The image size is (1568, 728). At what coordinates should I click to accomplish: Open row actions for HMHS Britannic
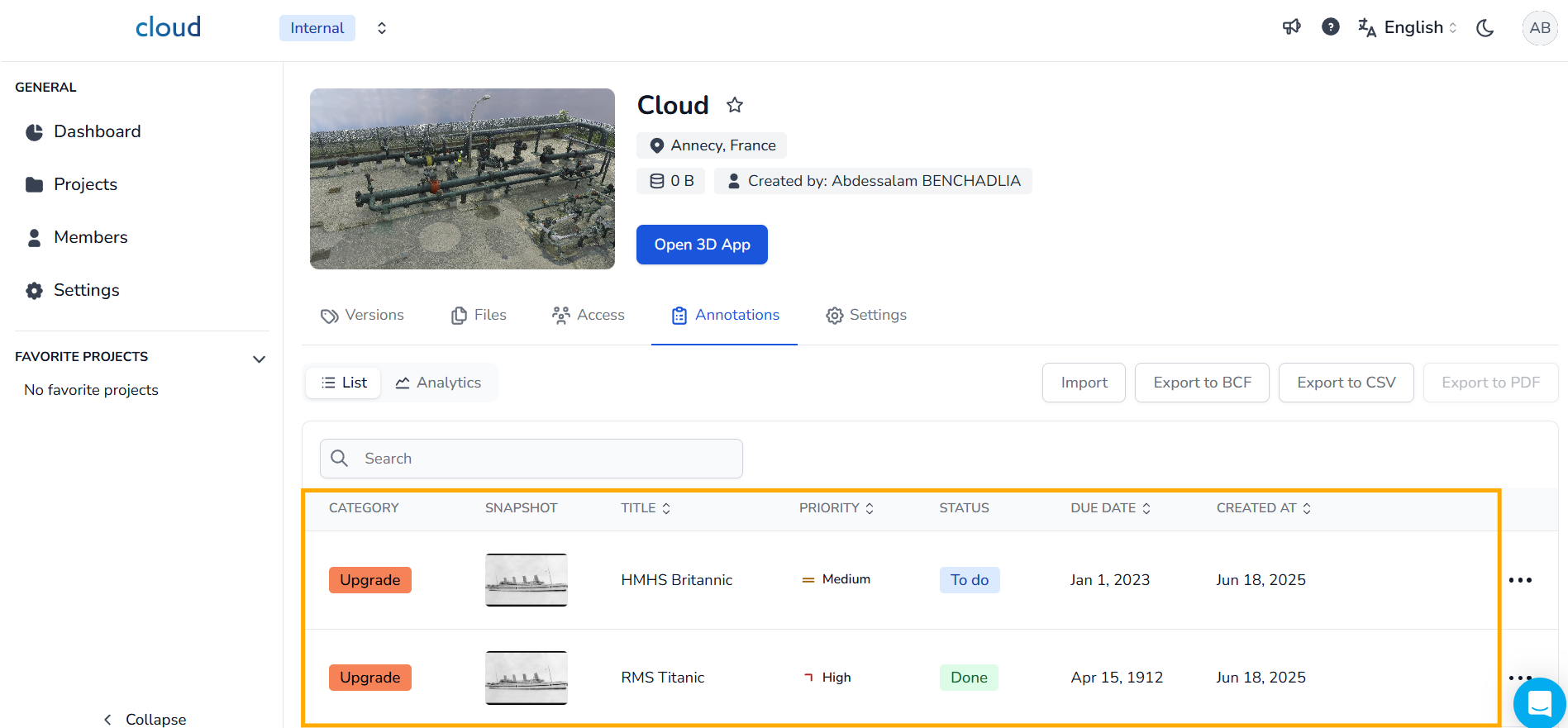1519,580
